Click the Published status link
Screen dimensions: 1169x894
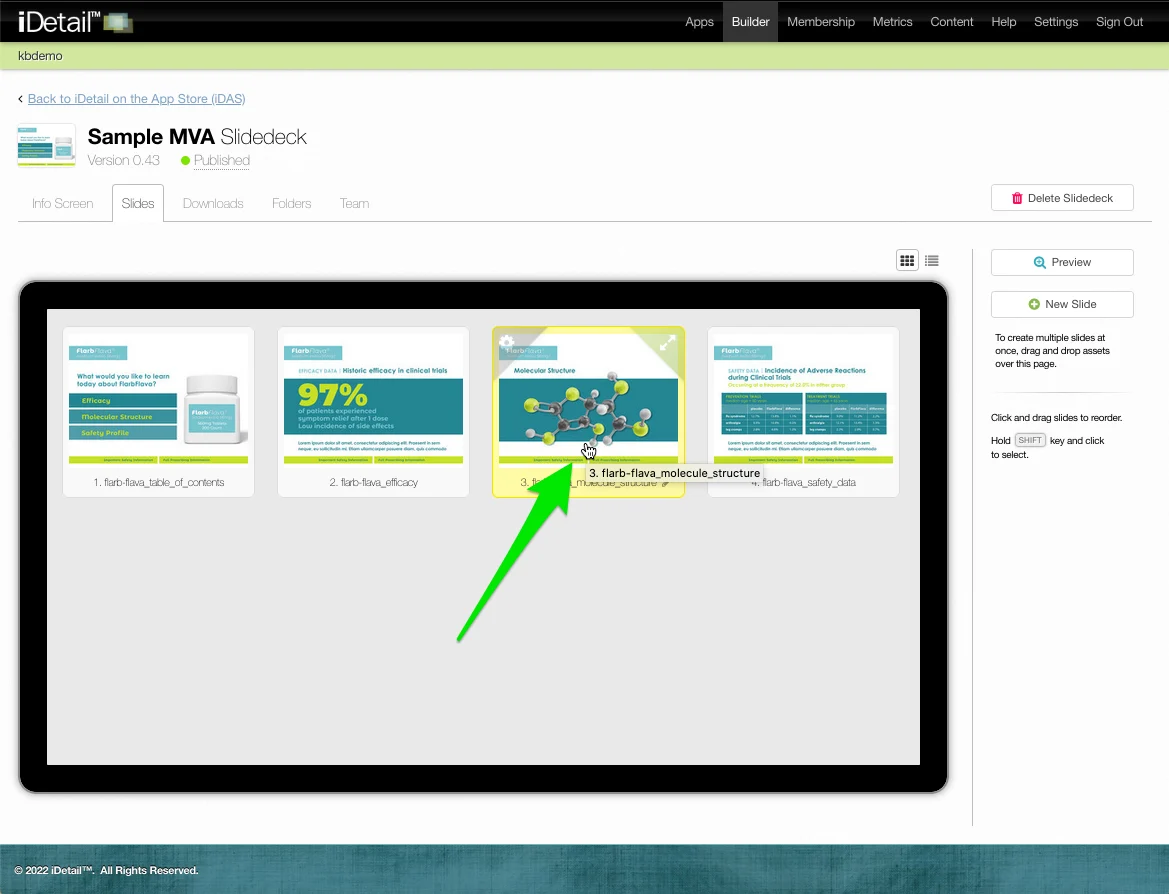pos(221,160)
